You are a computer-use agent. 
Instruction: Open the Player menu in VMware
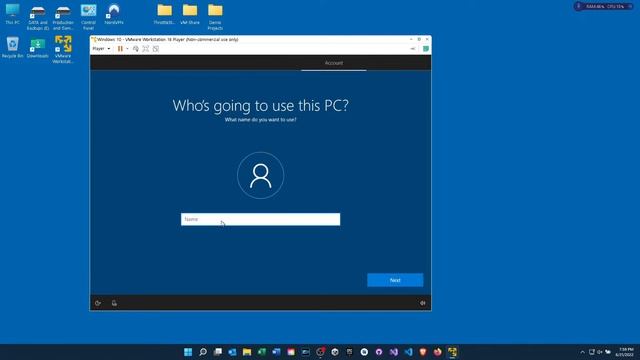click(101, 49)
